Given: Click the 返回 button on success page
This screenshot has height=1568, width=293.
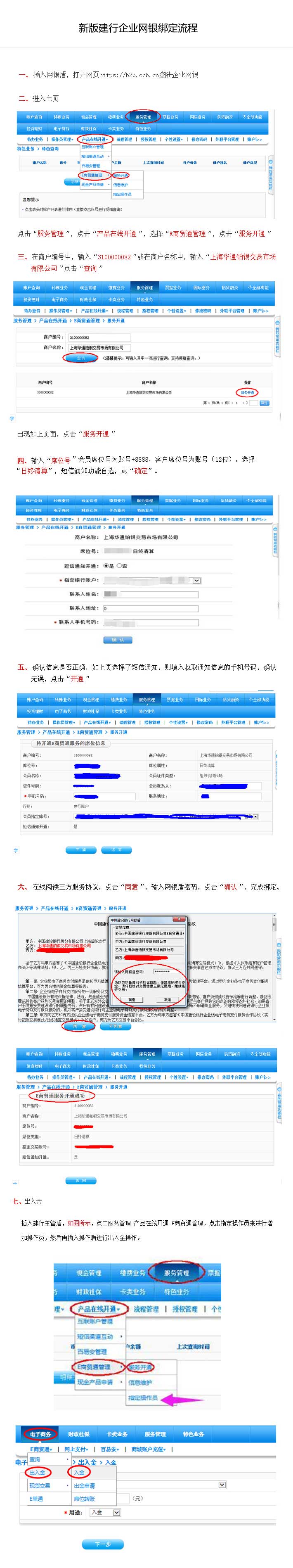Looking at the screenshot, I should [x=81, y=1180].
